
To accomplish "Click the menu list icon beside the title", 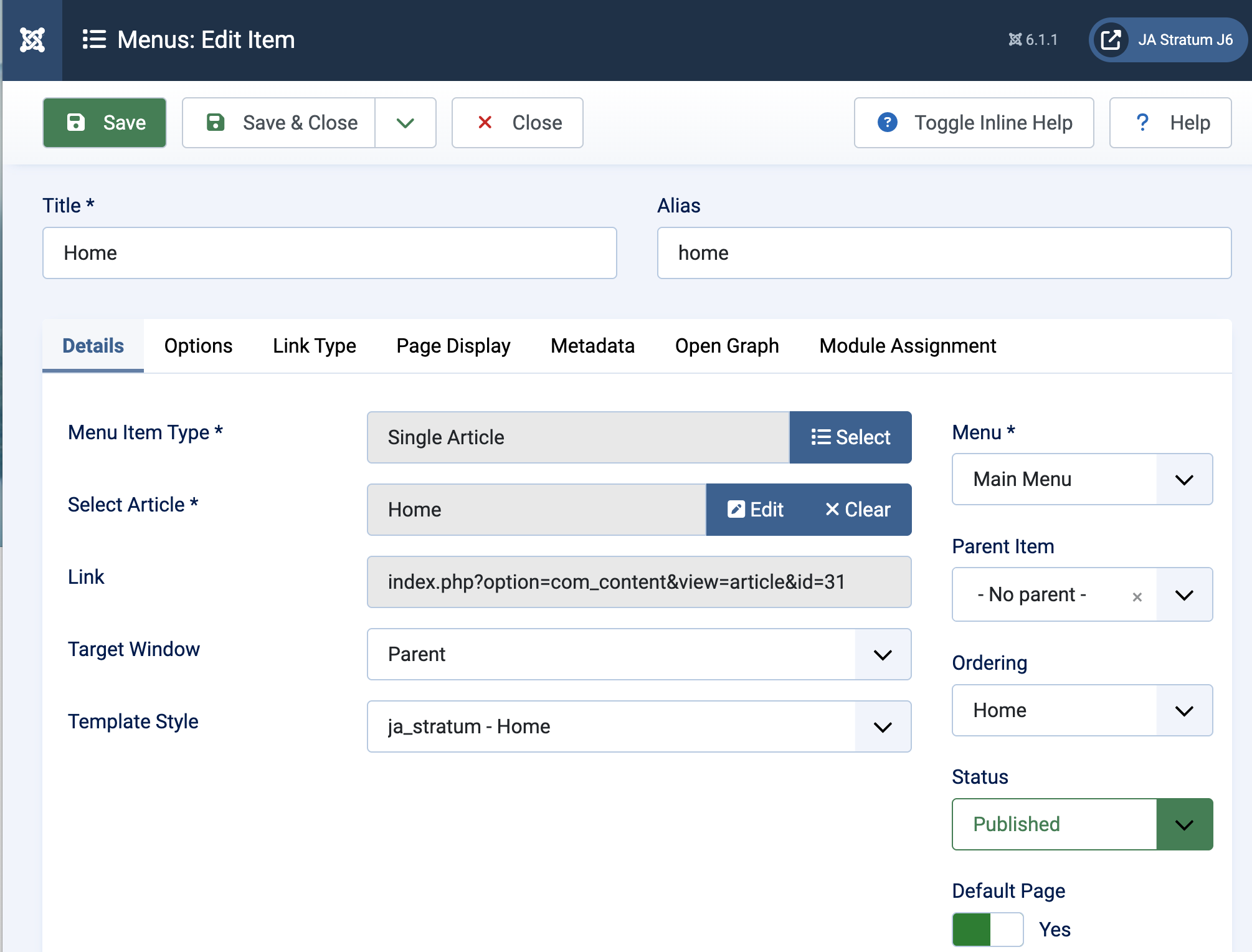I will click(x=95, y=40).
